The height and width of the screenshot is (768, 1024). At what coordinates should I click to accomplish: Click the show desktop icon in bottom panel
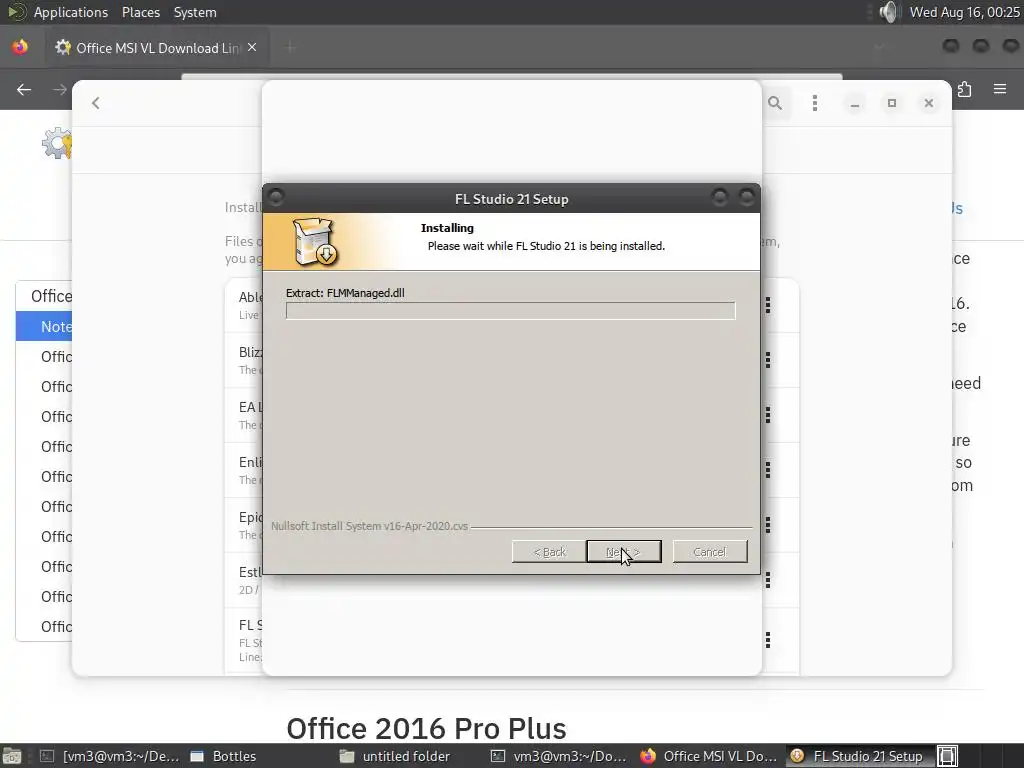(12, 756)
